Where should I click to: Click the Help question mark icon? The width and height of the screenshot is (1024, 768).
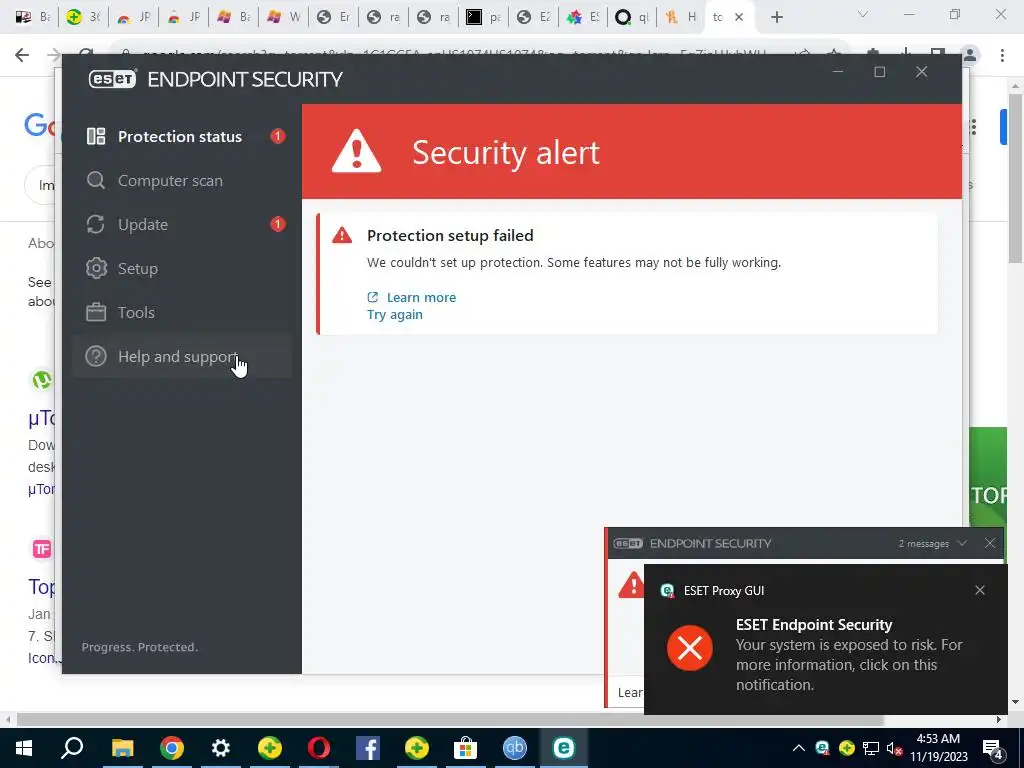tap(96, 357)
